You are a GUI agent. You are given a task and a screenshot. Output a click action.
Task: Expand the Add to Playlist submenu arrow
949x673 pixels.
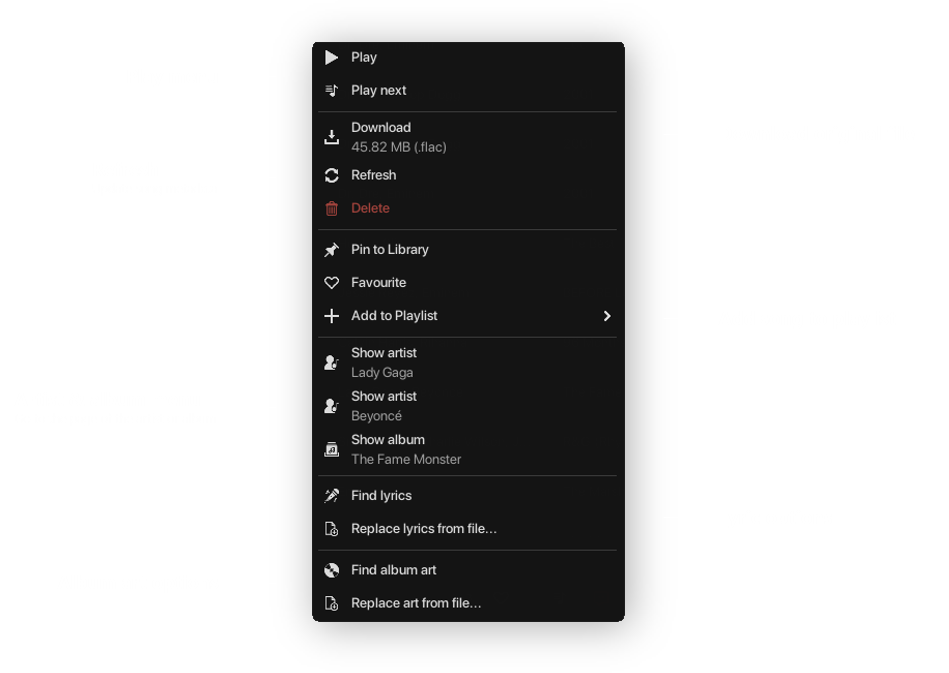click(606, 316)
